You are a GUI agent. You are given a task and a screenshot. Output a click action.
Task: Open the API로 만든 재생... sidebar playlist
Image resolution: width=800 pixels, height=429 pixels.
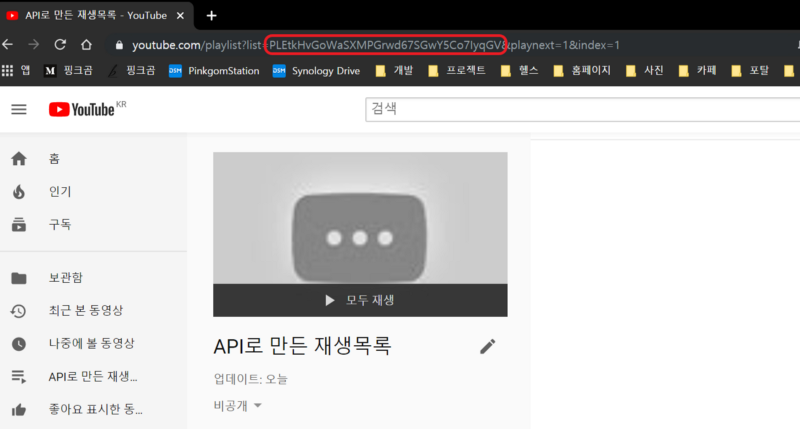(x=93, y=376)
